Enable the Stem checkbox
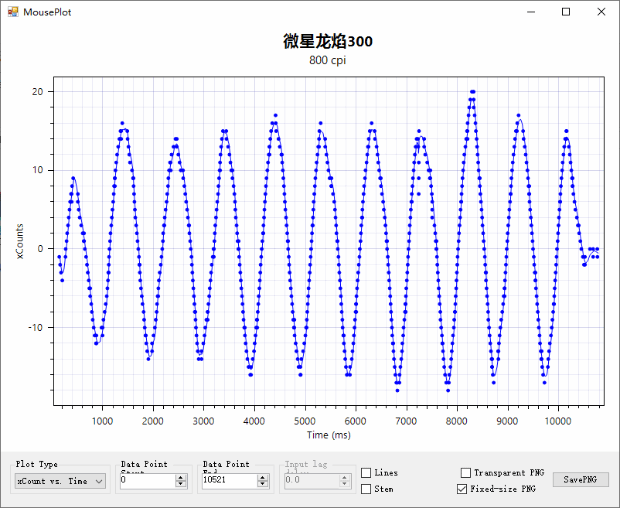This screenshot has width=620, height=508. click(366, 489)
